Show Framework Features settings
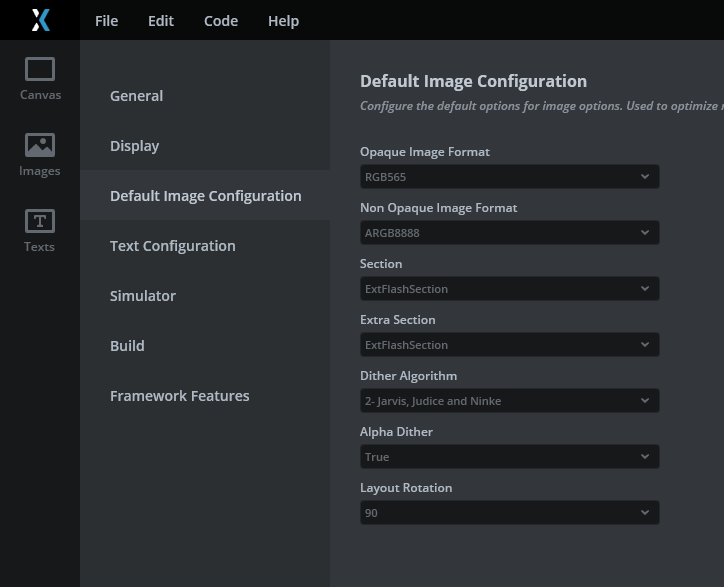This screenshot has height=587, width=724. (180, 396)
